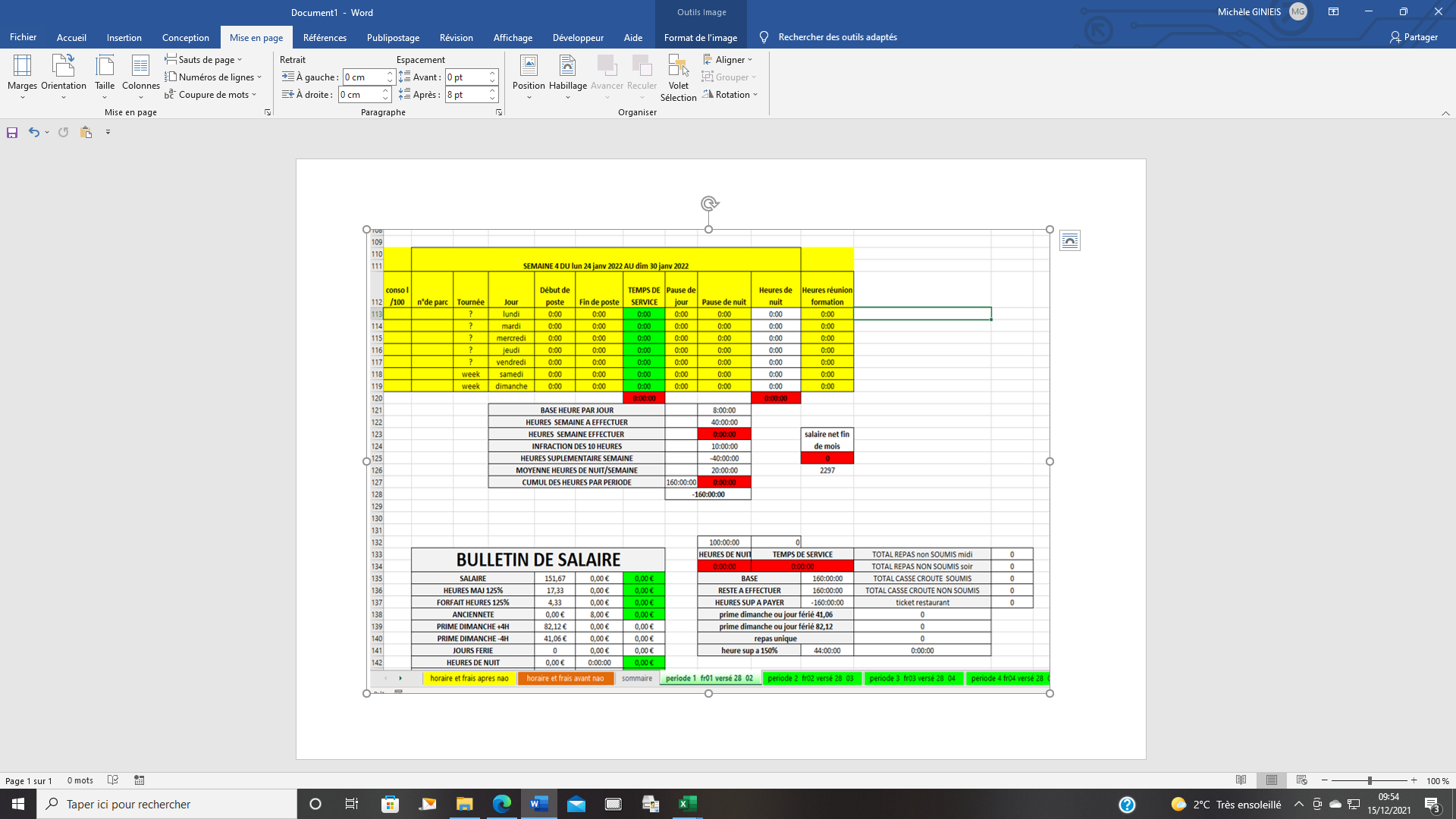1456x819 pixels.
Task: Open the Paragraphe dialog launcher
Action: (x=499, y=112)
